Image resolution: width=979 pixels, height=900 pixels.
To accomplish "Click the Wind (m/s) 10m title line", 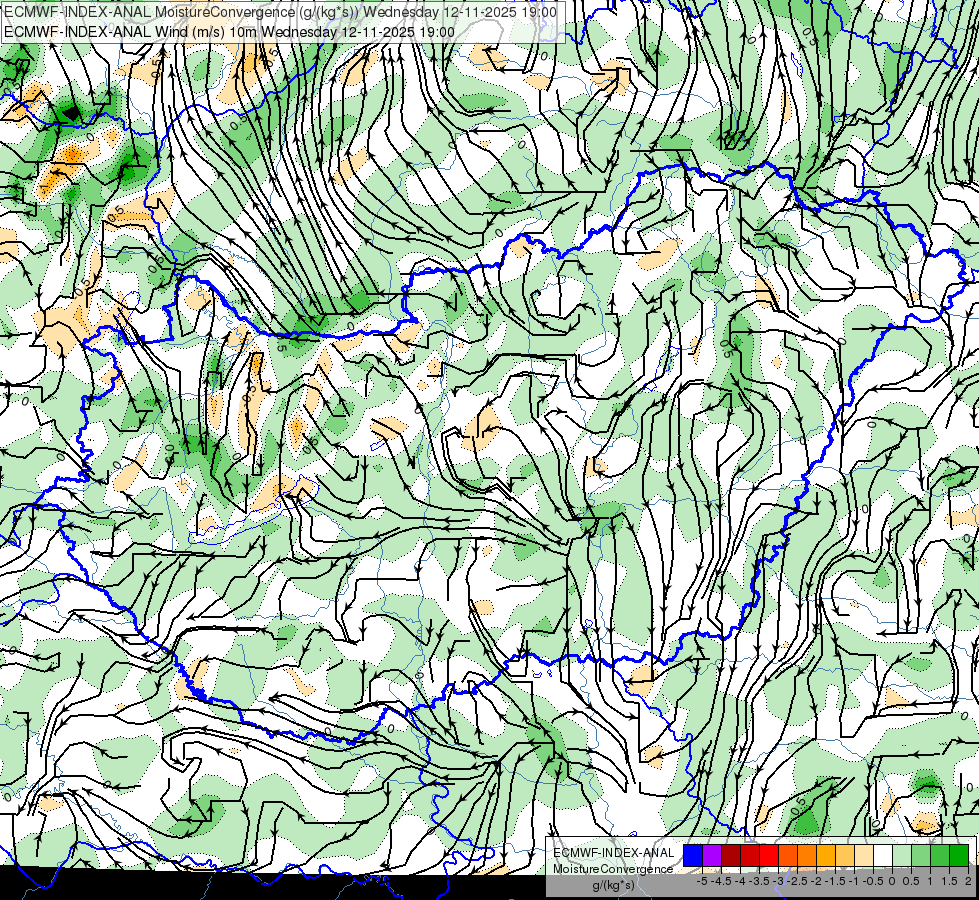I will click(x=229, y=32).
